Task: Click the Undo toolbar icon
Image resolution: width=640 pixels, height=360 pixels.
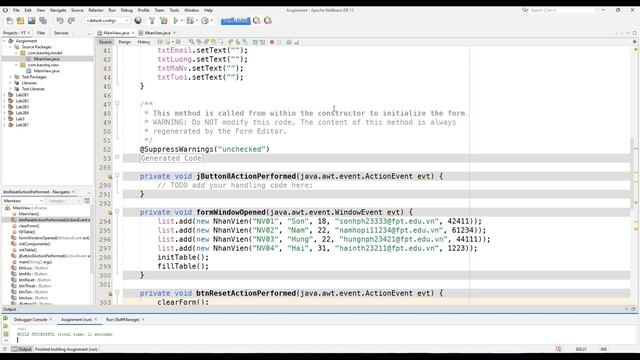Action: point(60,20)
